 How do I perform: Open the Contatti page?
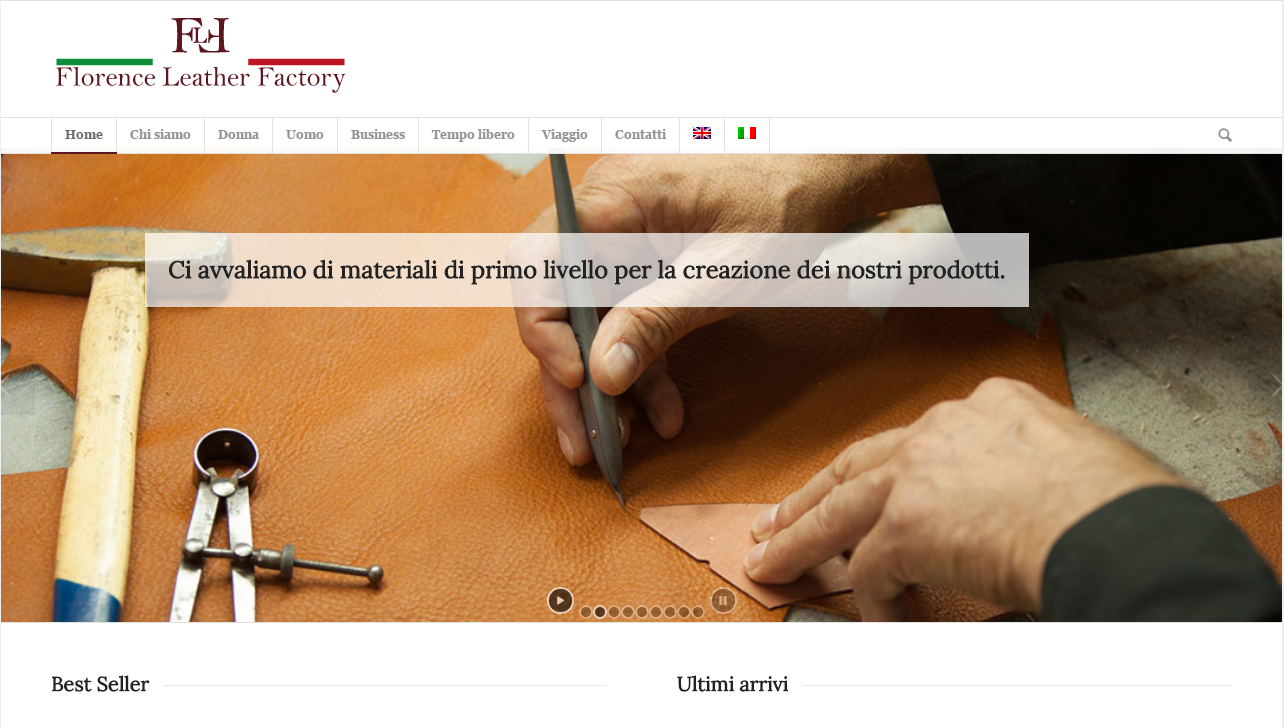point(640,135)
